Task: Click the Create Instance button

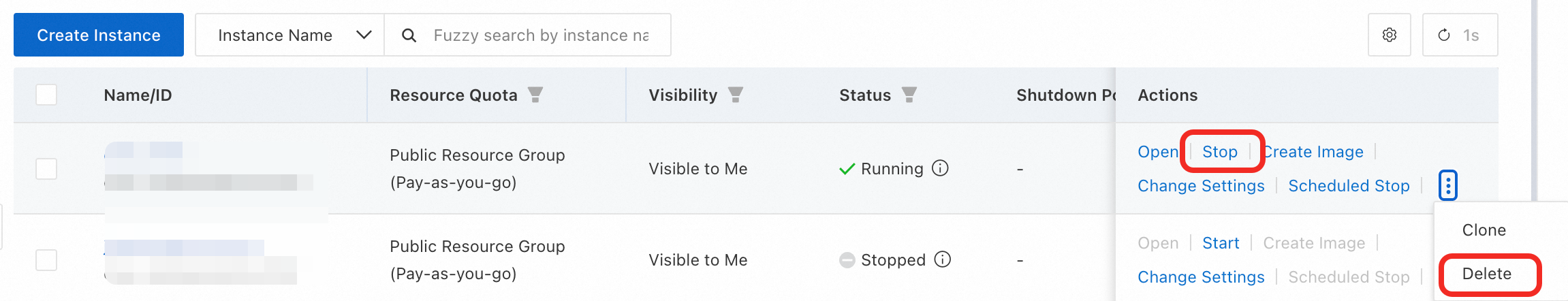Action: coord(99,35)
